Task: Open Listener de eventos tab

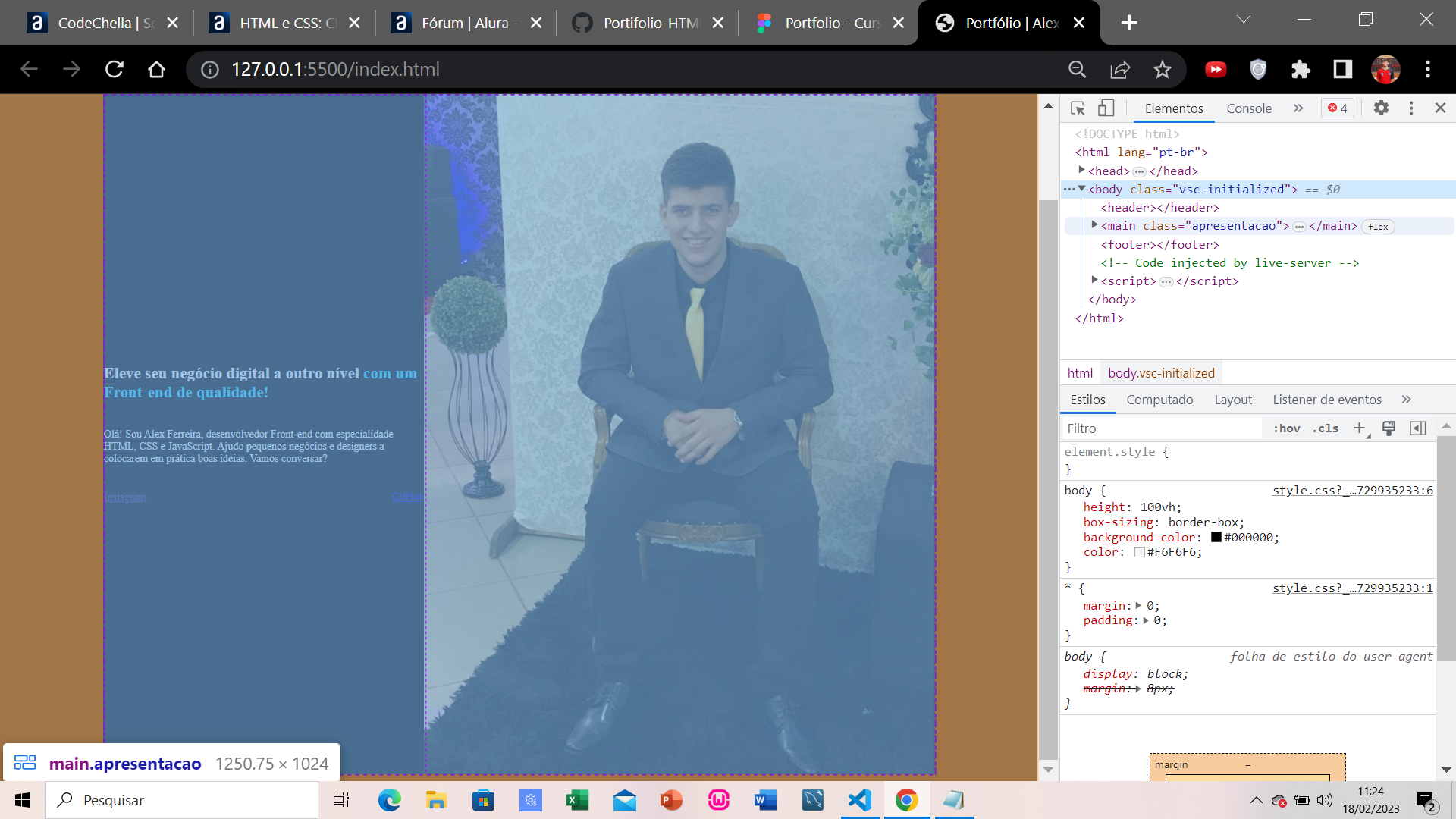Action: tap(1327, 400)
